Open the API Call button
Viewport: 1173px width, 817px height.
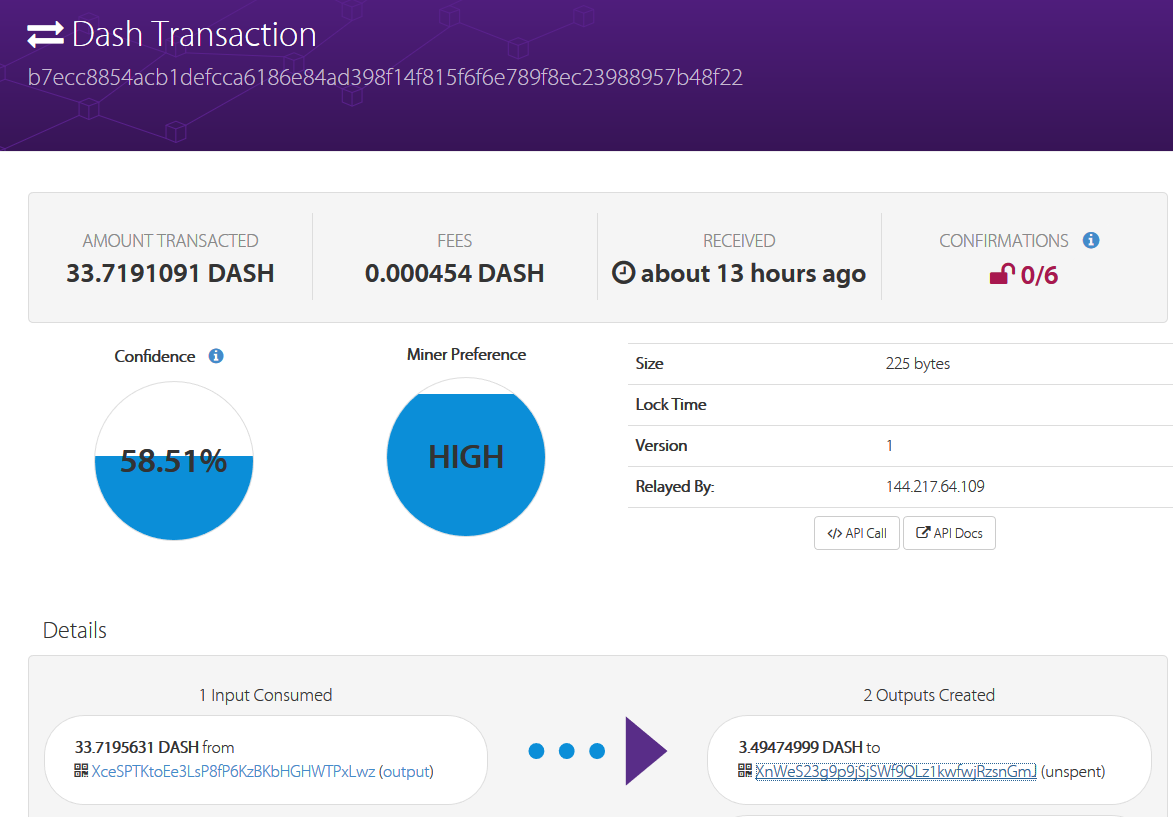point(857,533)
